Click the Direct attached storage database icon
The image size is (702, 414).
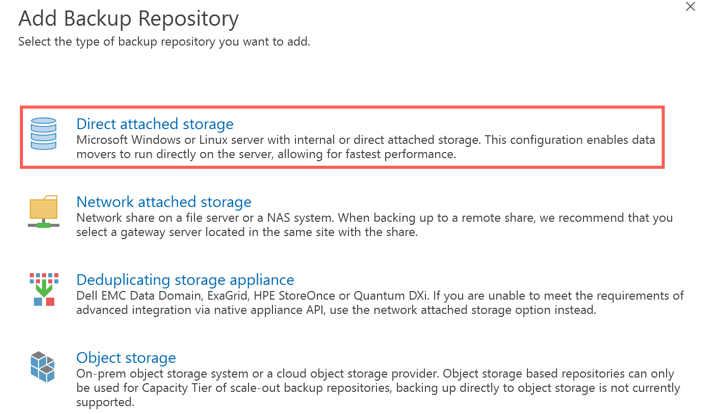pyautogui.click(x=43, y=134)
